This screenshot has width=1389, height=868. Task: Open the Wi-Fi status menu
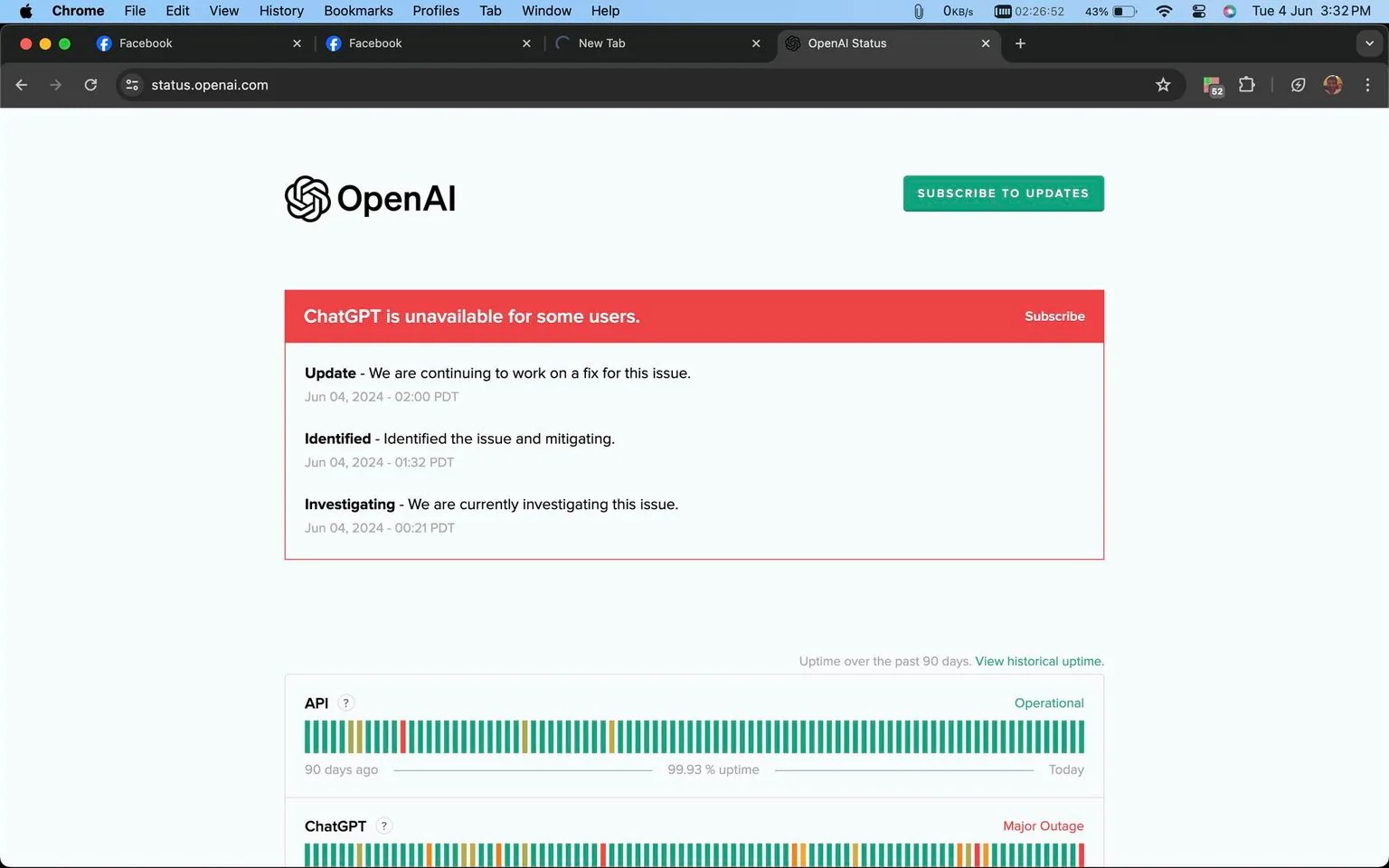coord(1164,11)
